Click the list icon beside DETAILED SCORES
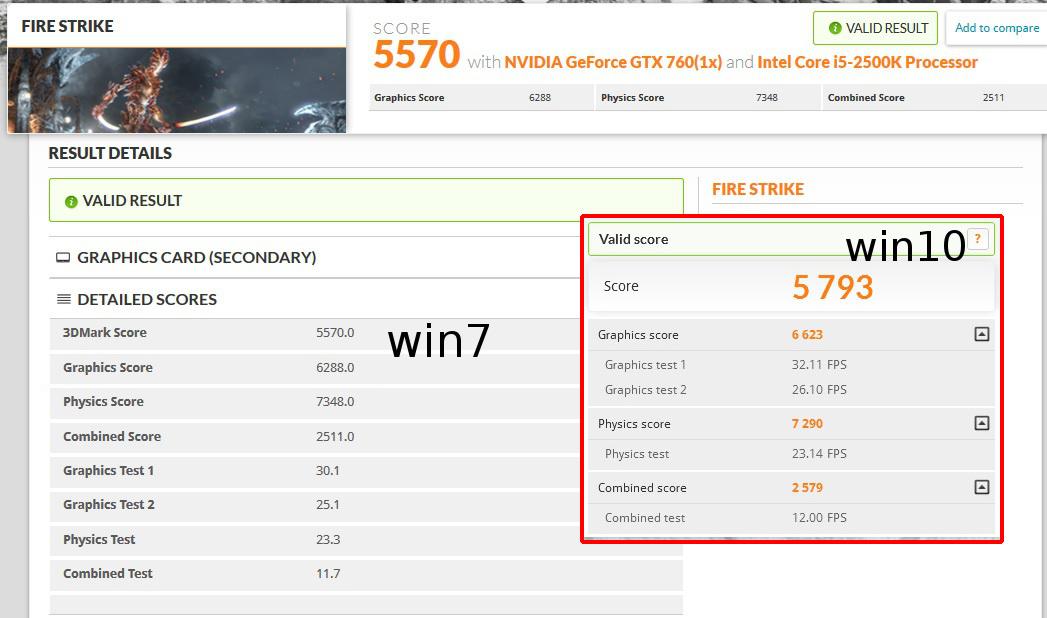This screenshot has width=1047, height=618. 63,299
